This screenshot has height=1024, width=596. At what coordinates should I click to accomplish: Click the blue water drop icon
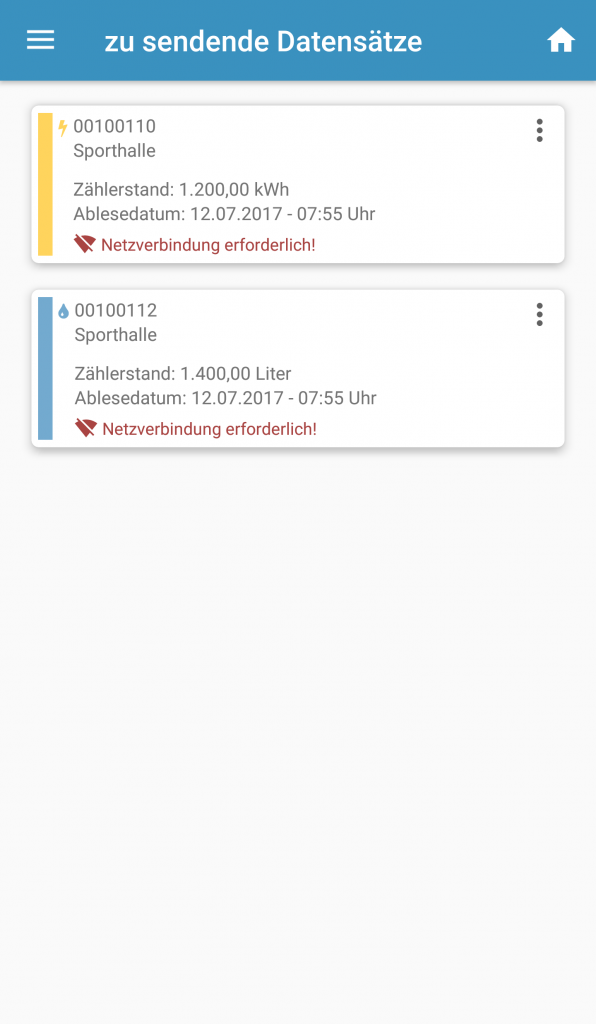tap(63, 312)
